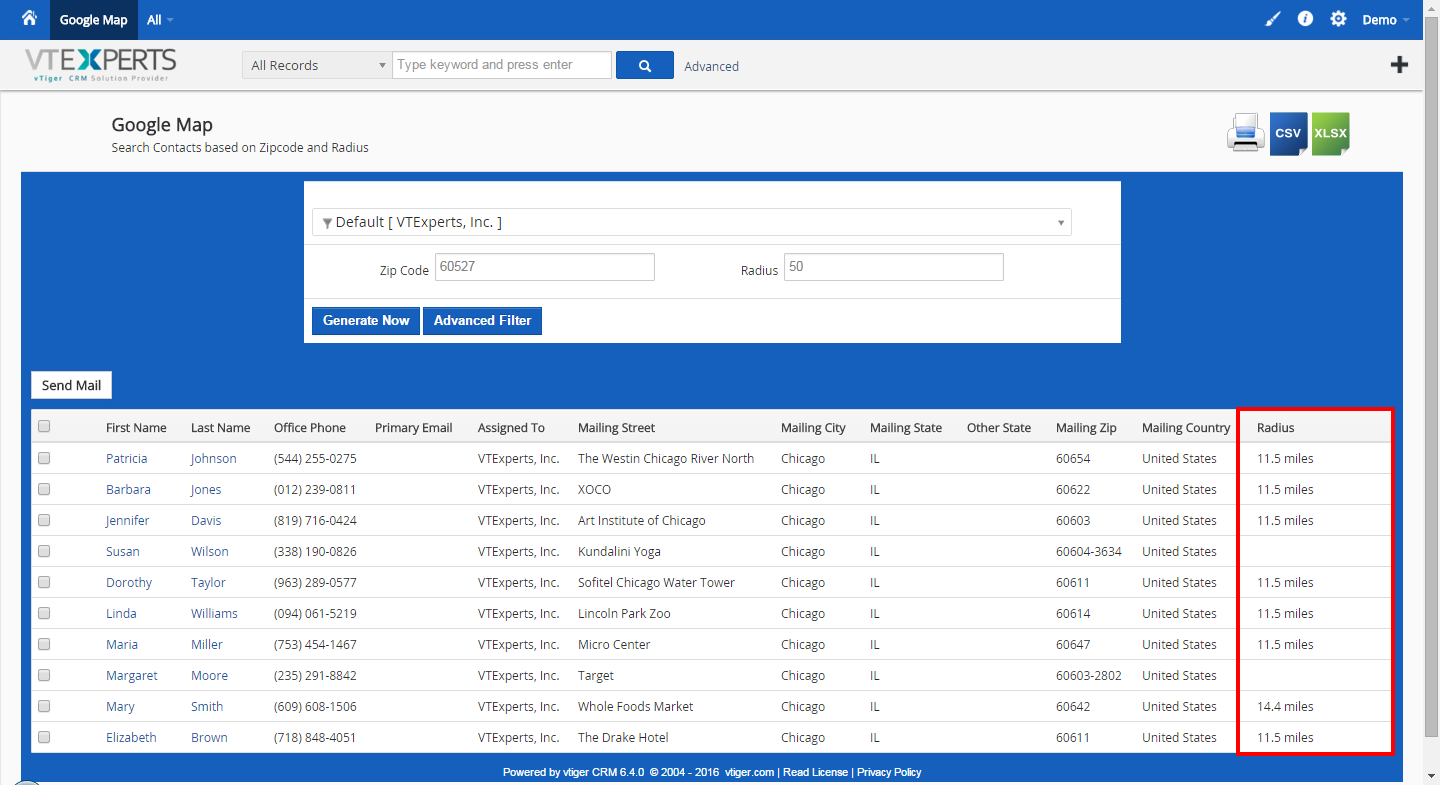
Task: Open Advanced search link
Action: click(712, 66)
